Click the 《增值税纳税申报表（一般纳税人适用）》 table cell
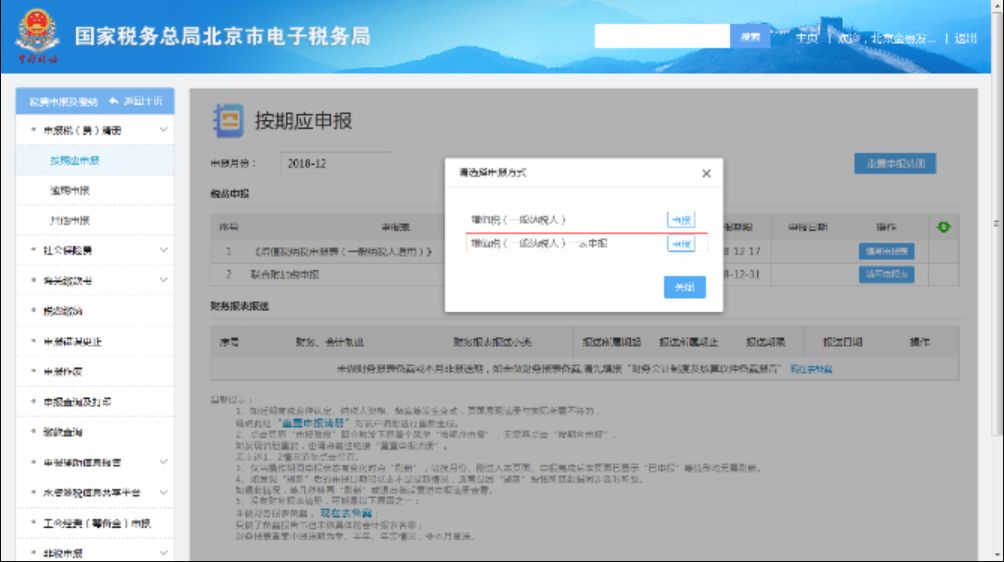The height and width of the screenshot is (562, 1004). click(343, 251)
